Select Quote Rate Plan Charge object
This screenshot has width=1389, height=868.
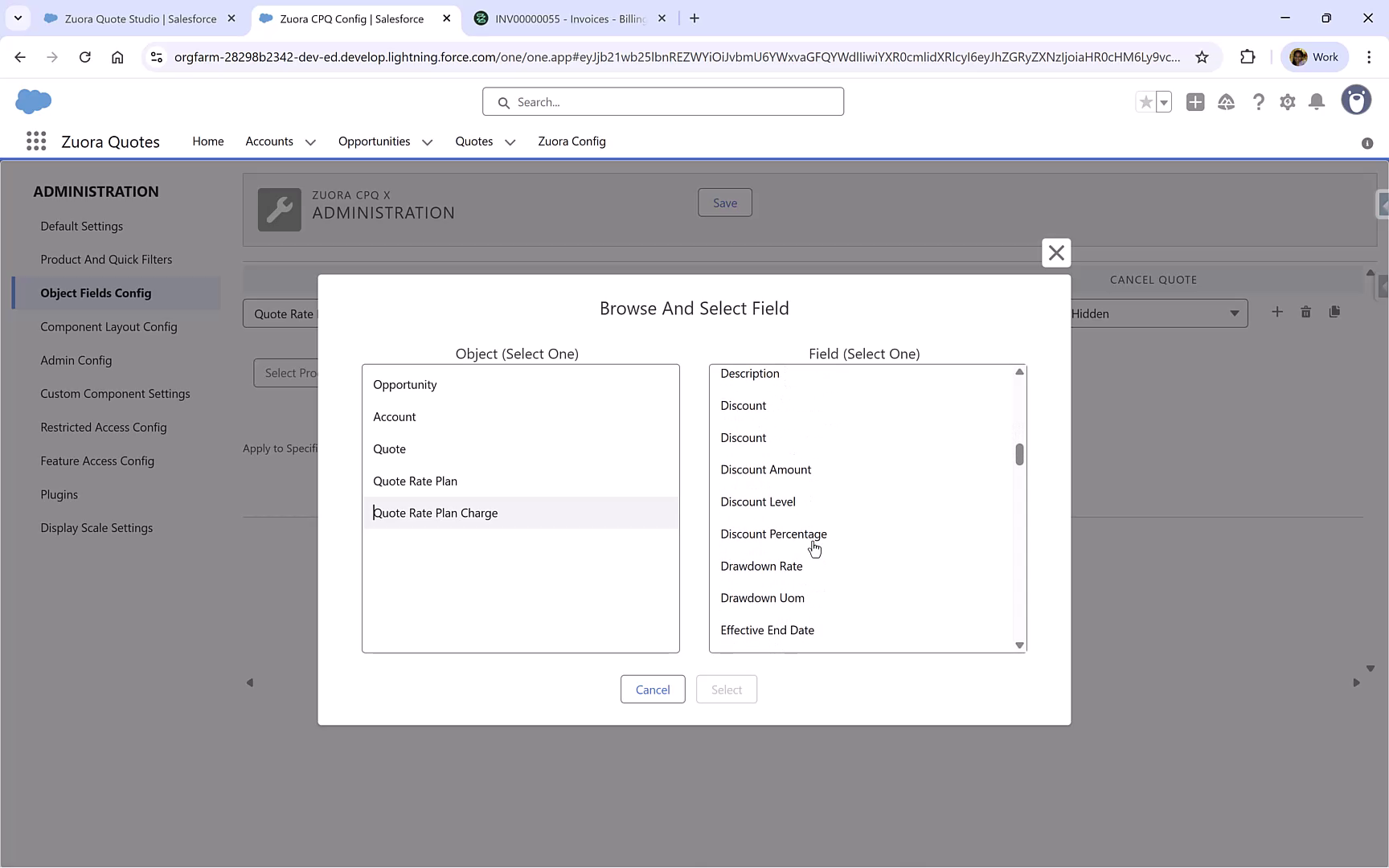[x=435, y=513]
